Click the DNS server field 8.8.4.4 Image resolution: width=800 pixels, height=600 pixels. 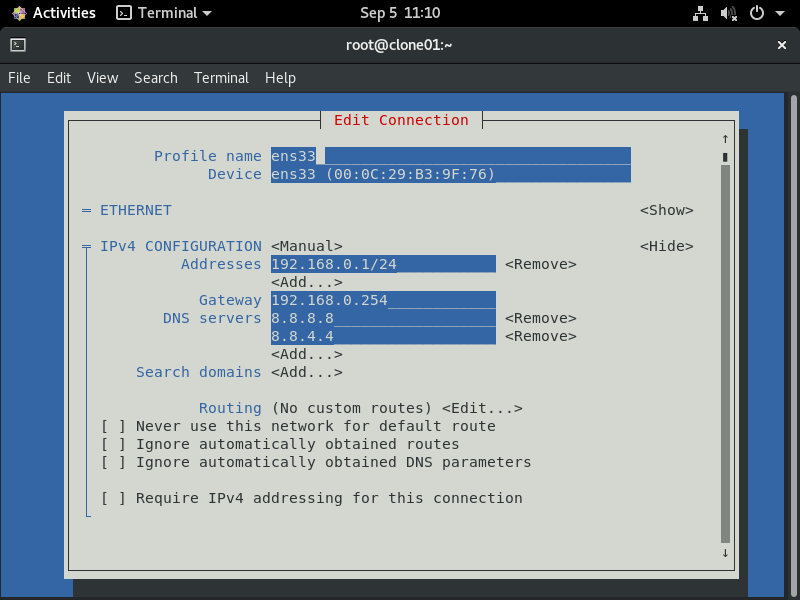tap(383, 336)
